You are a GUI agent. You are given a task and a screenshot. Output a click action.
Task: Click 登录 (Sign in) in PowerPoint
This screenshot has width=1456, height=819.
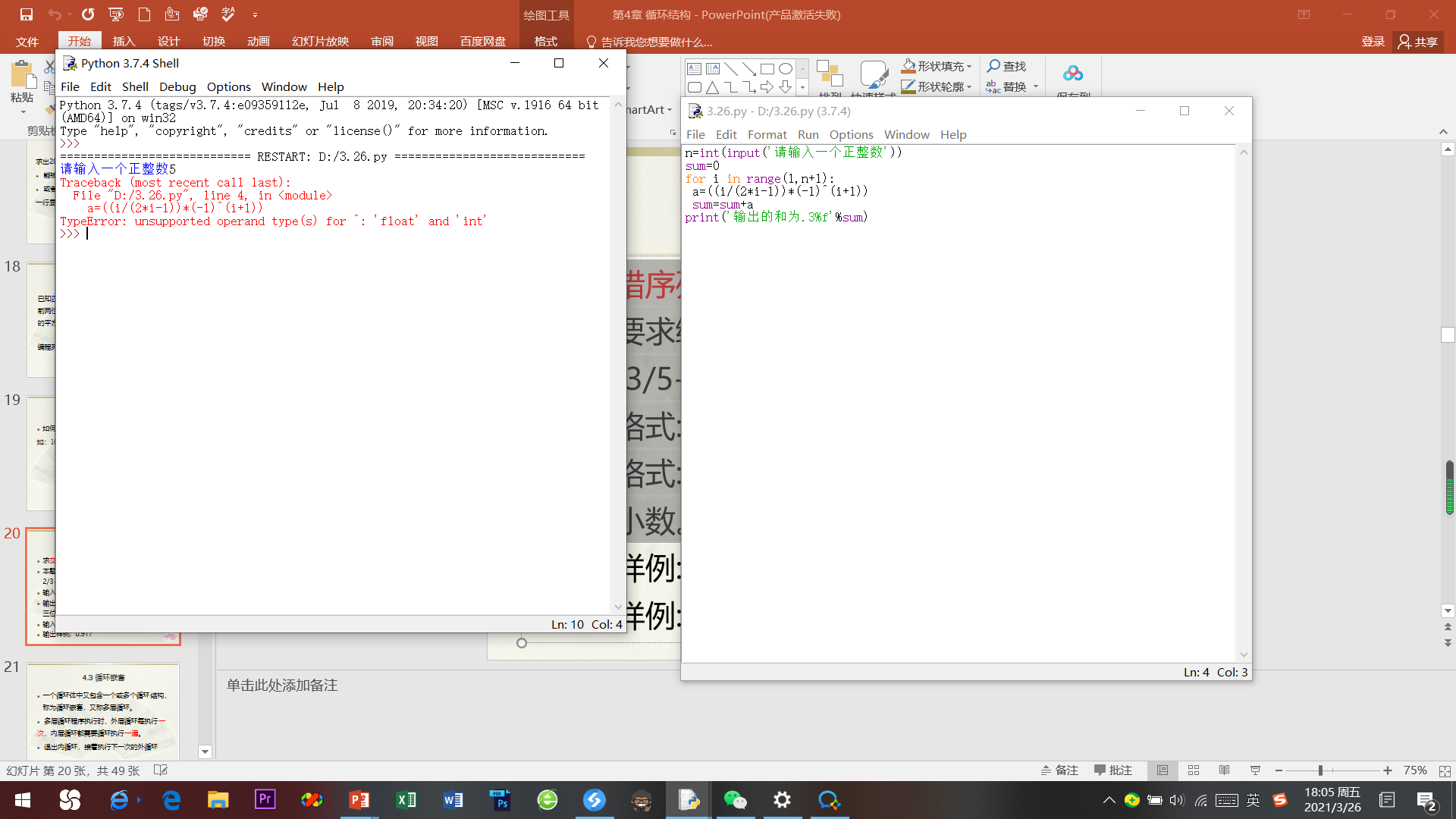(x=1373, y=42)
